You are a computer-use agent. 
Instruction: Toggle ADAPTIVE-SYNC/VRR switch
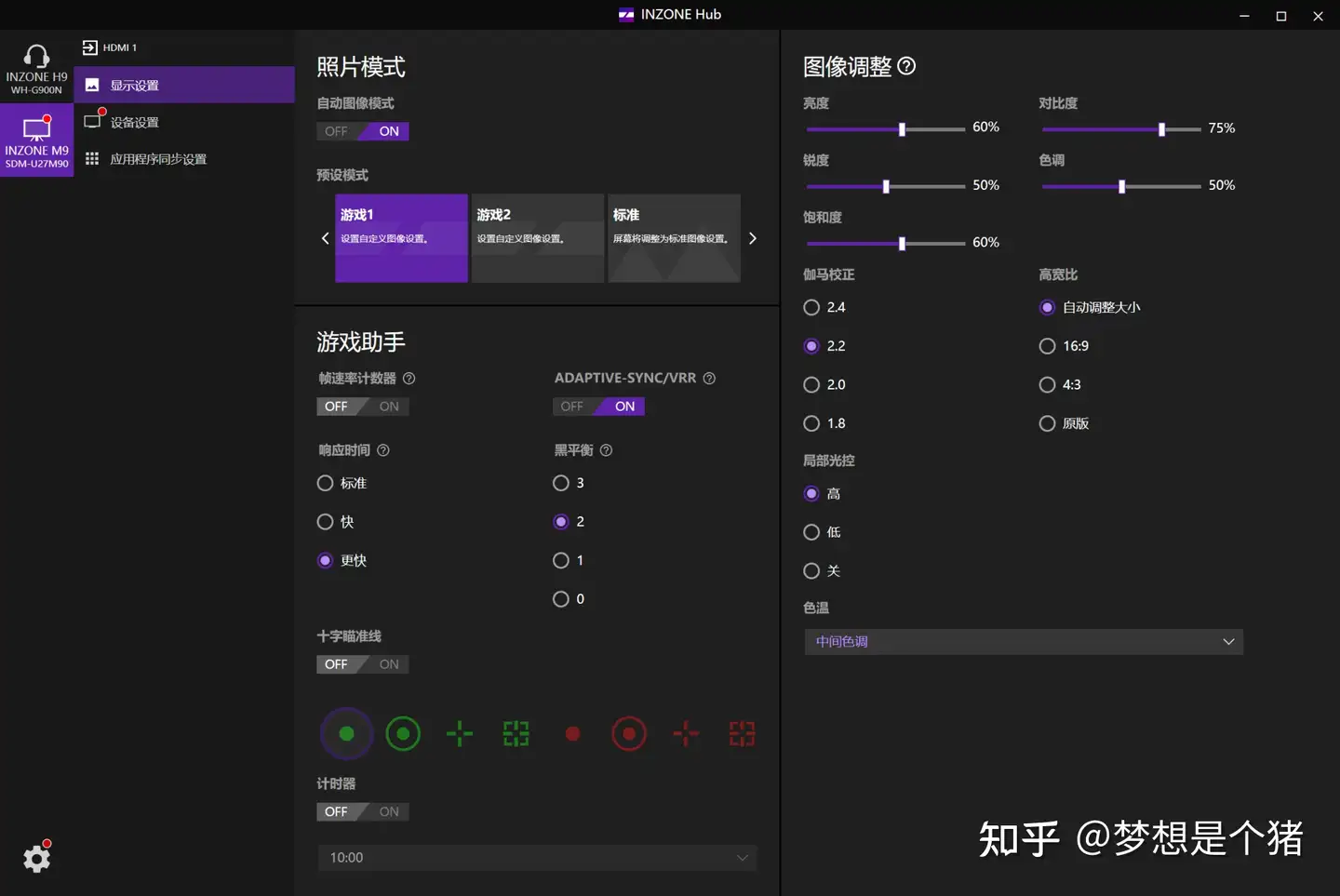pyautogui.click(x=598, y=407)
